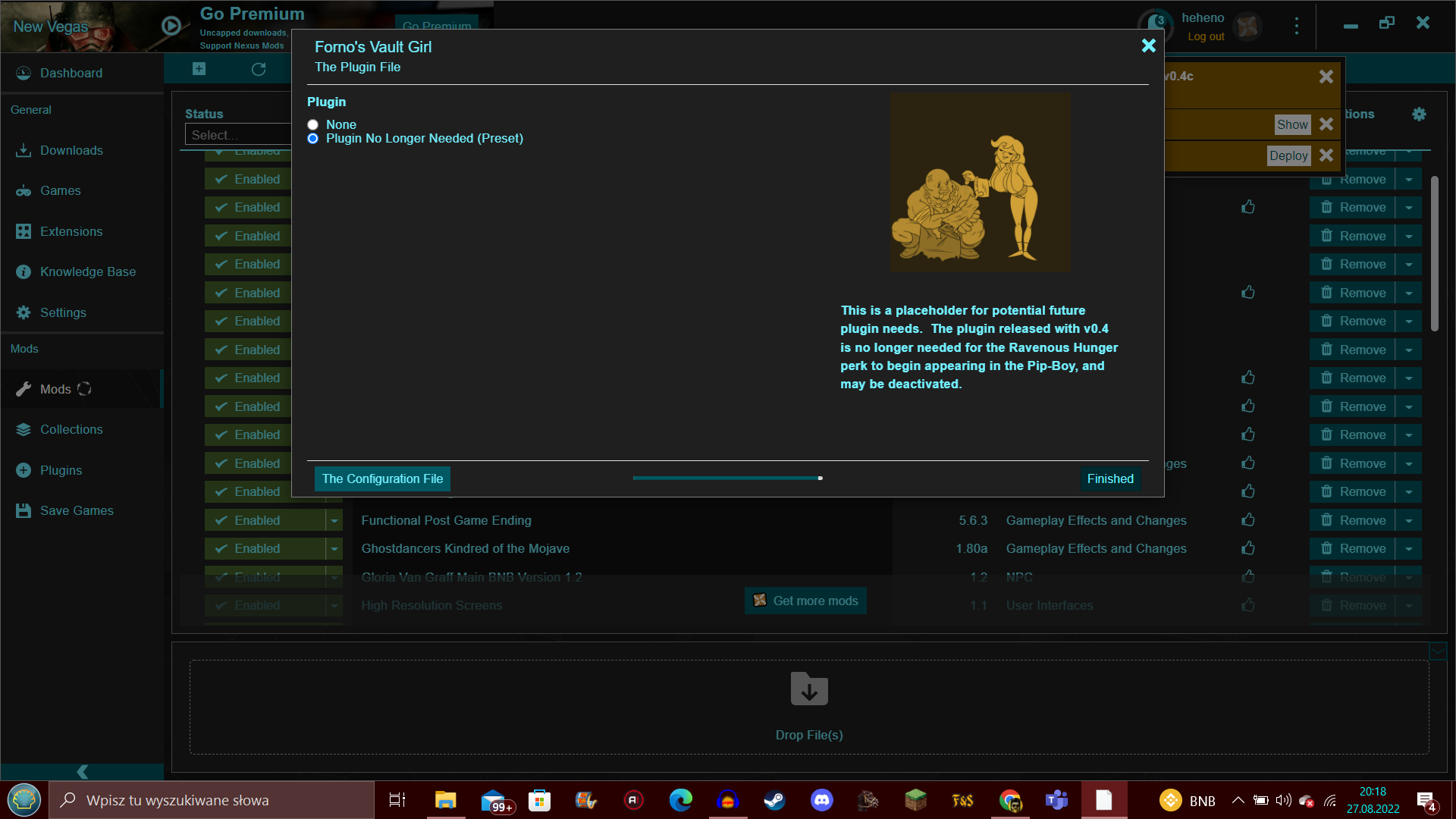This screenshot has height=819, width=1456.
Task: Click the Show notification button
Action: pos(1292,124)
